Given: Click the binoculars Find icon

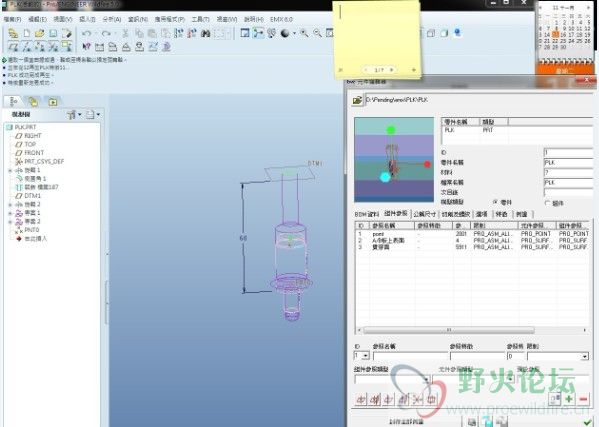Looking at the screenshot, I should [206, 34].
